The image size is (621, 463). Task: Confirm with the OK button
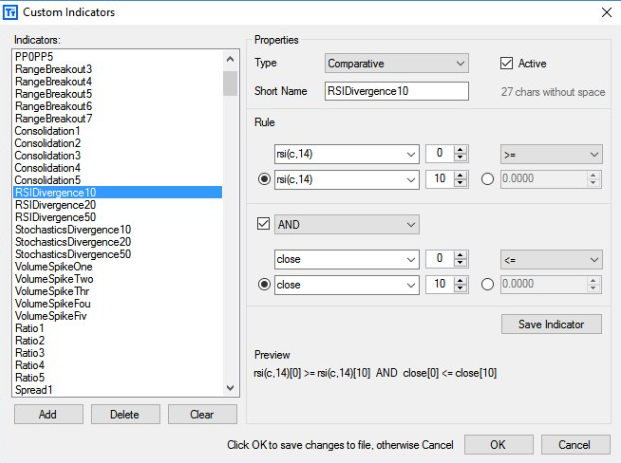[x=499, y=445]
